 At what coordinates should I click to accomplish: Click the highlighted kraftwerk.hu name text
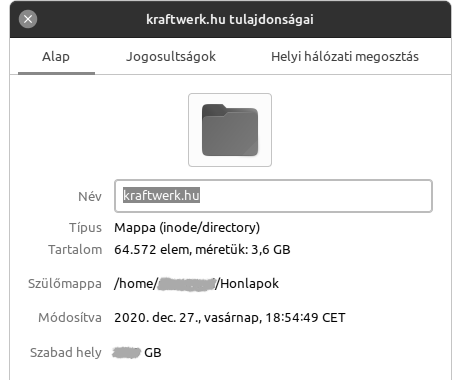coord(161,195)
